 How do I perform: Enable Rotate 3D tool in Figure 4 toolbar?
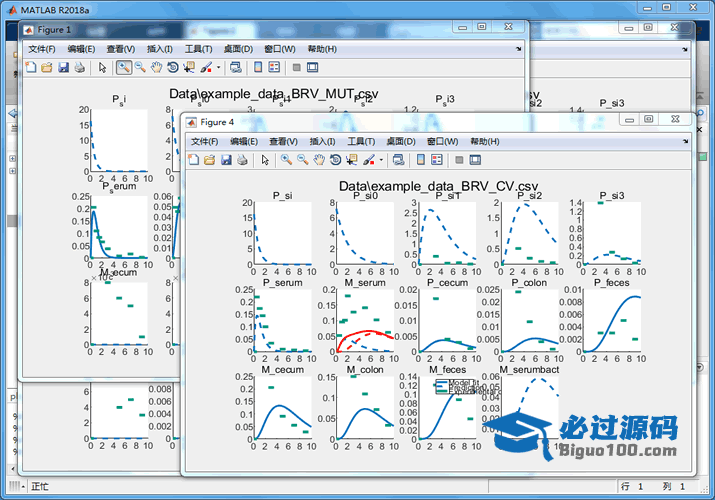click(x=335, y=160)
